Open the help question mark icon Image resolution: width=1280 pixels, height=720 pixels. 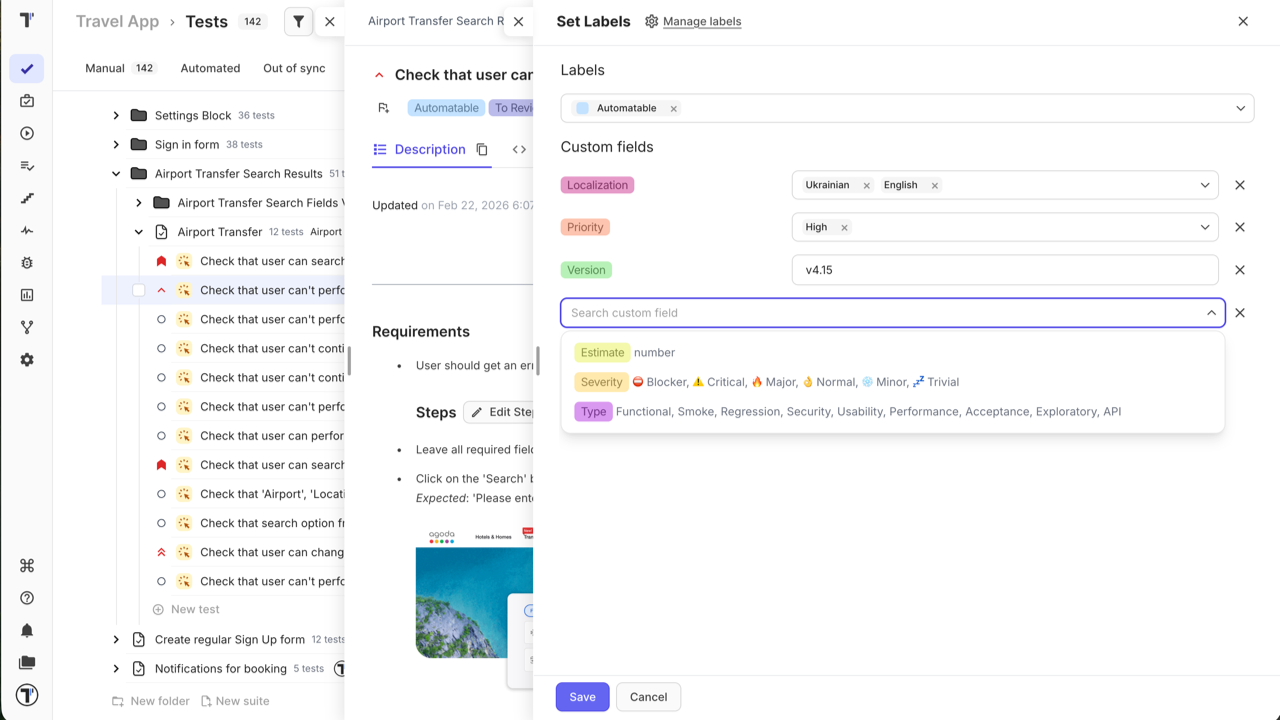[x=27, y=598]
